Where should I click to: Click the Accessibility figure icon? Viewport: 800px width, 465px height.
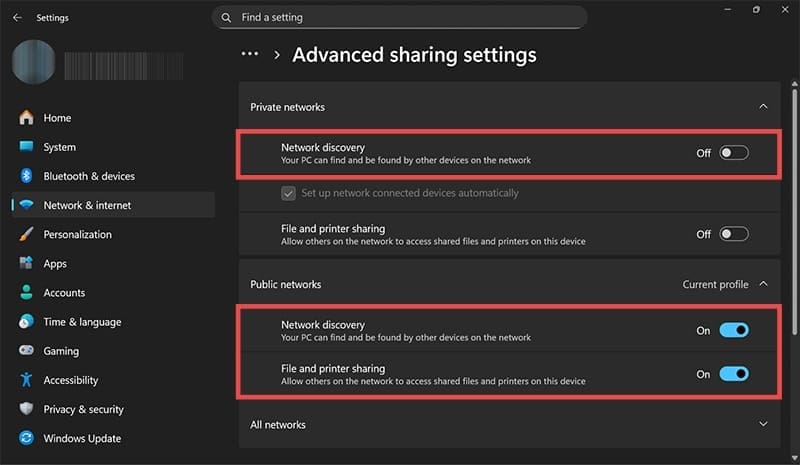pos(26,380)
